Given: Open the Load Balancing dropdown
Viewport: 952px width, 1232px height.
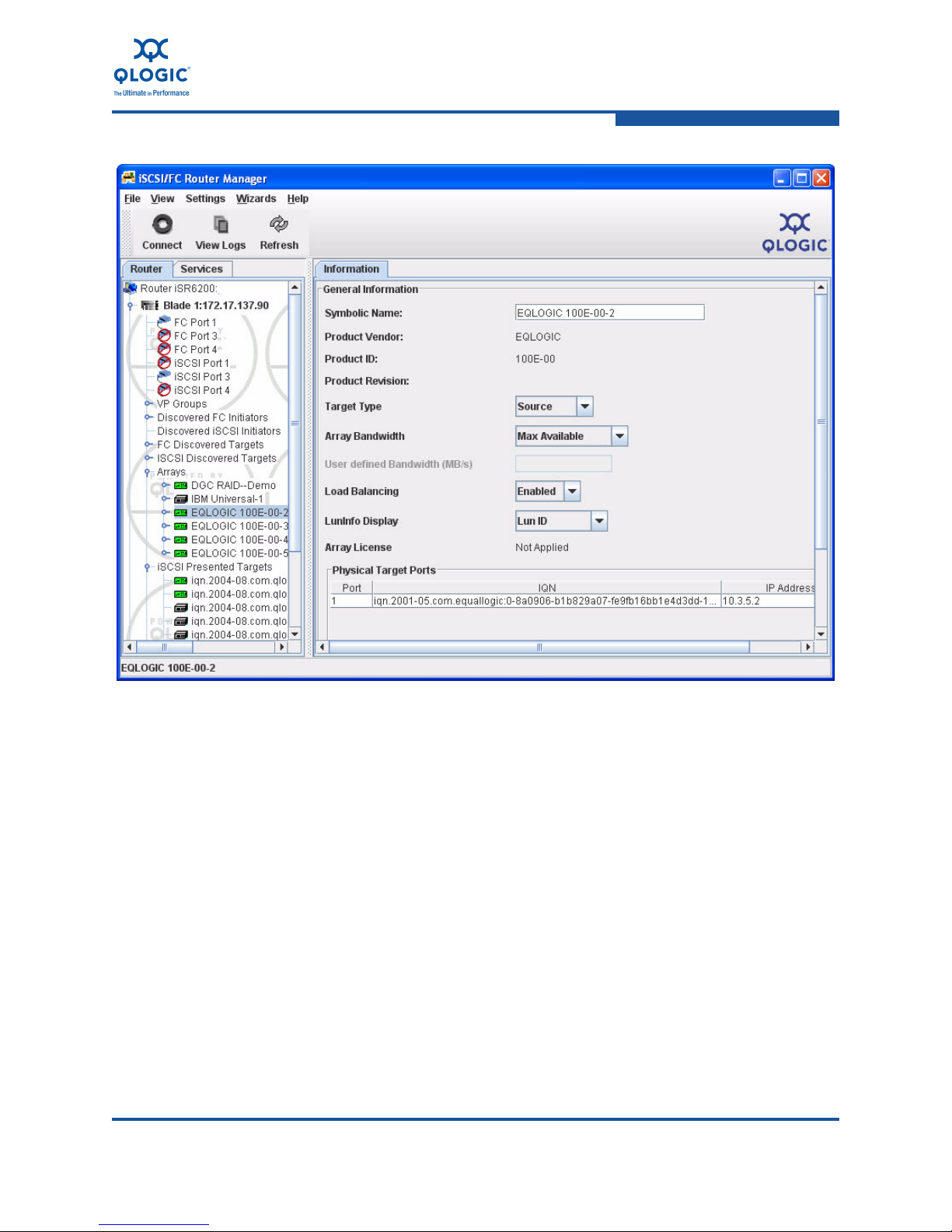Looking at the screenshot, I should pos(572,491).
